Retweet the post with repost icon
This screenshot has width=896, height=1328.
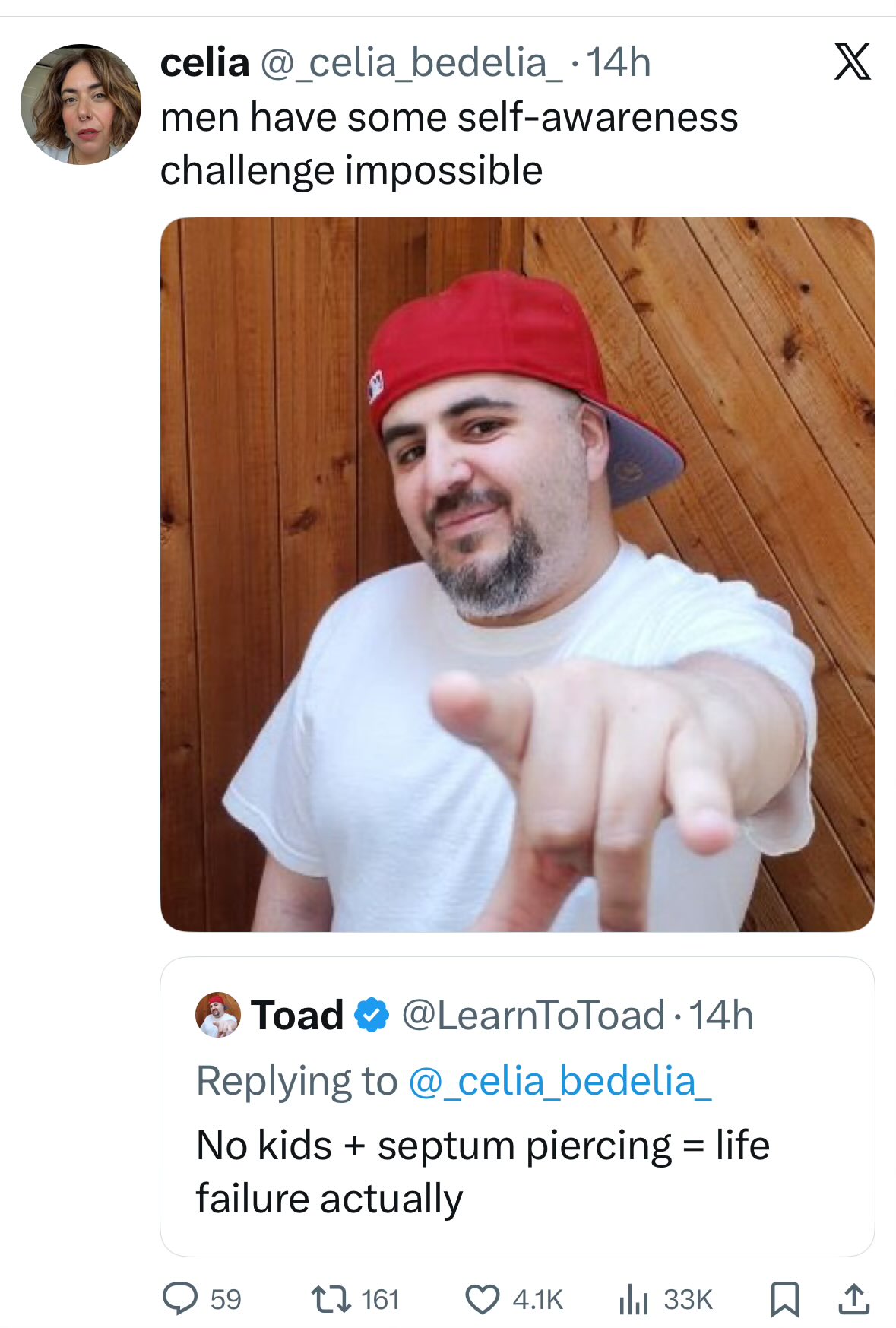coord(332,1298)
